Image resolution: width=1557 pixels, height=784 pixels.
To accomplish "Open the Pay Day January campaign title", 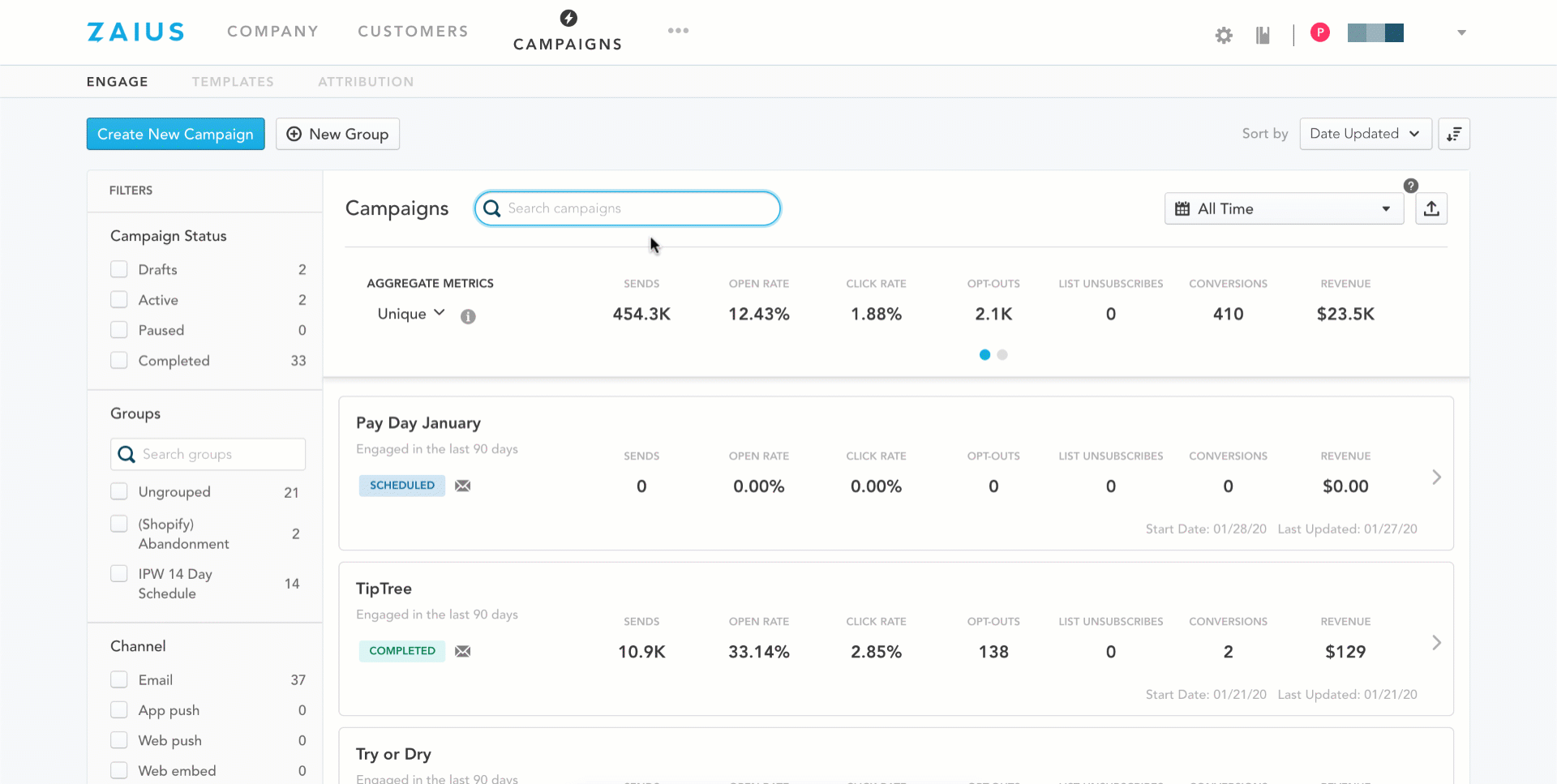I will (x=418, y=423).
